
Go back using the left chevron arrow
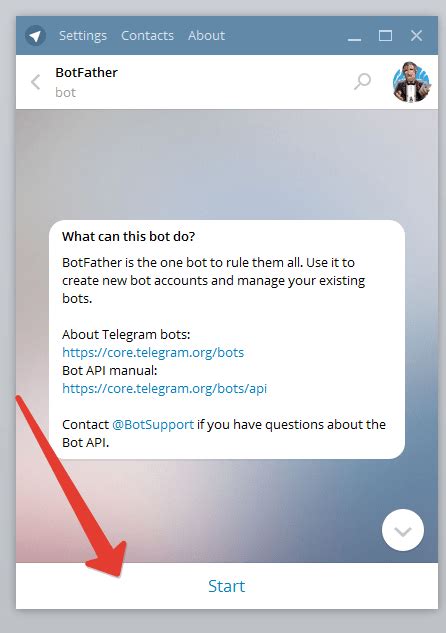[x=36, y=82]
